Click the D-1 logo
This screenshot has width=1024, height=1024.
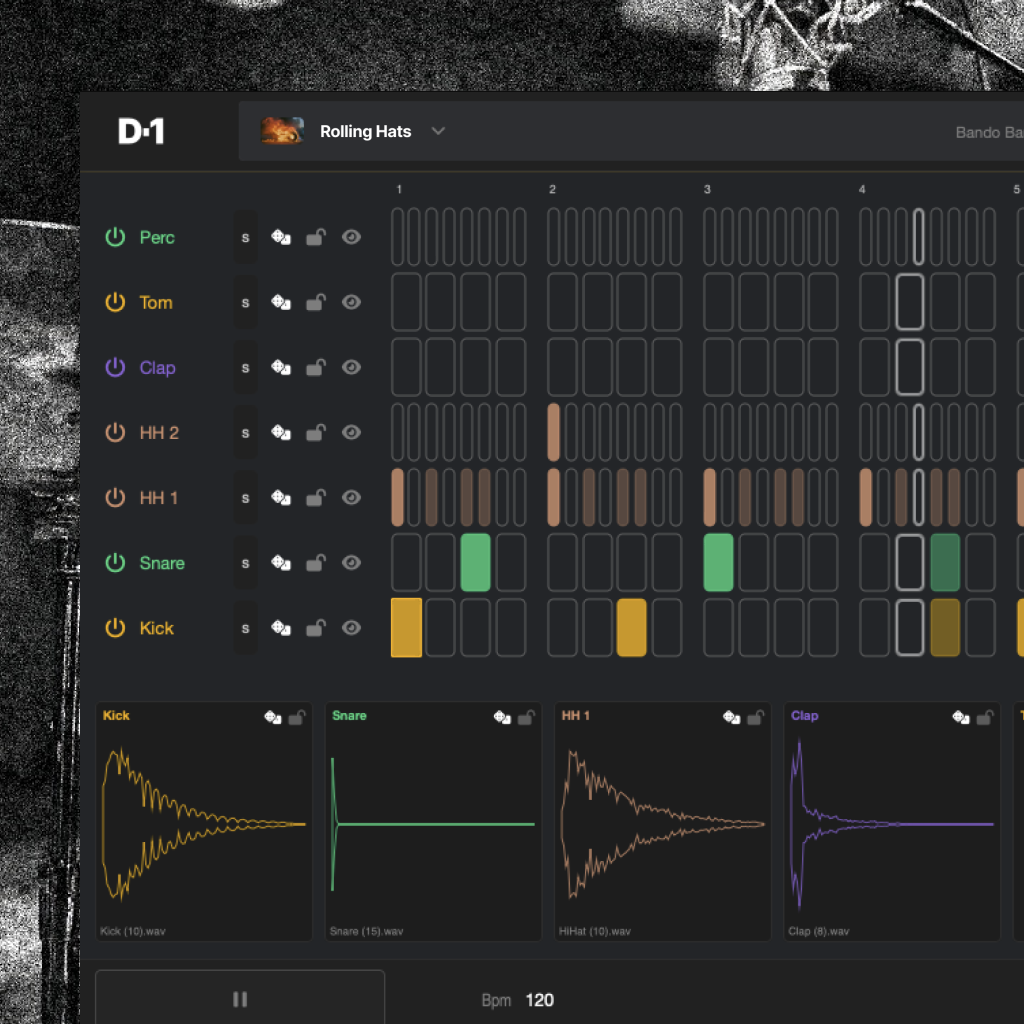(141, 131)
